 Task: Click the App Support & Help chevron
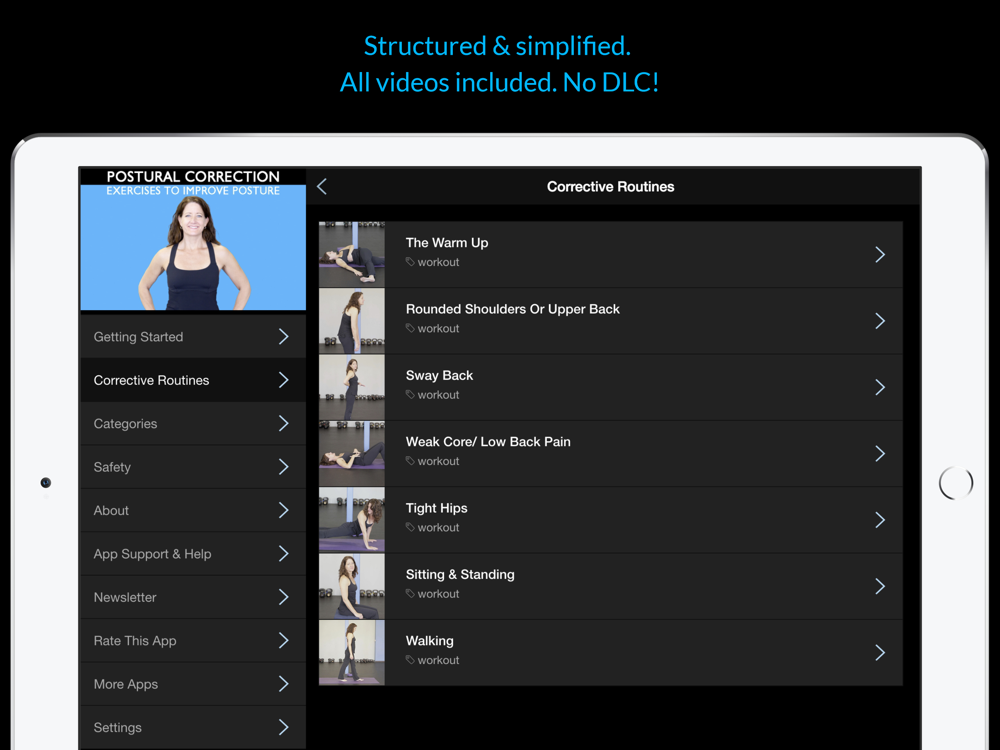[x=284, y=554]
